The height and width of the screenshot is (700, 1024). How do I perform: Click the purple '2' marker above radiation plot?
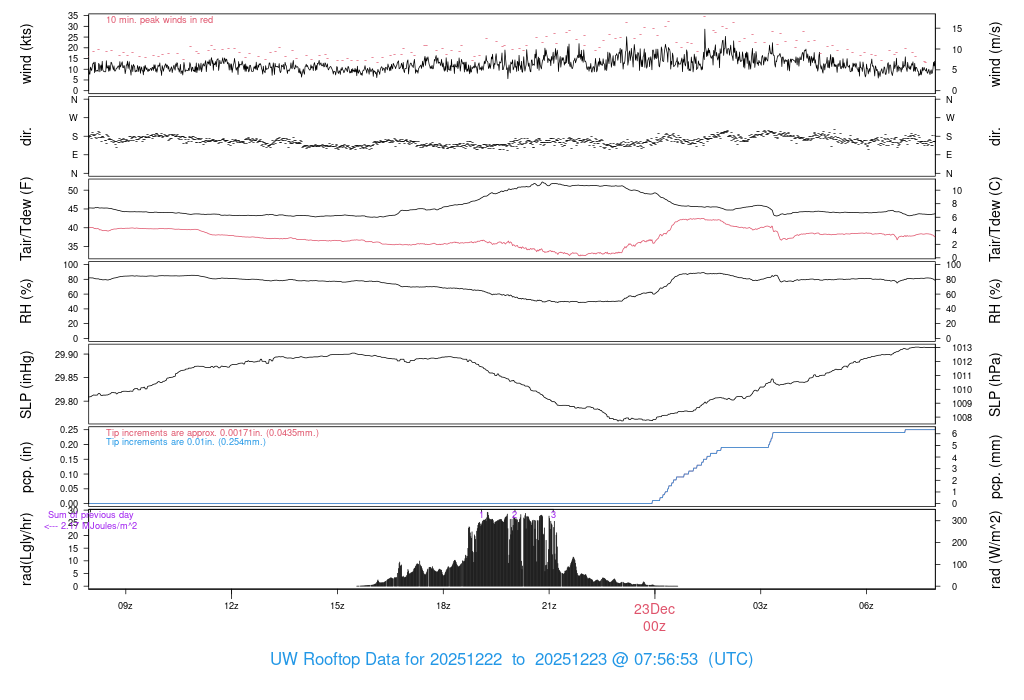point(515,515)
